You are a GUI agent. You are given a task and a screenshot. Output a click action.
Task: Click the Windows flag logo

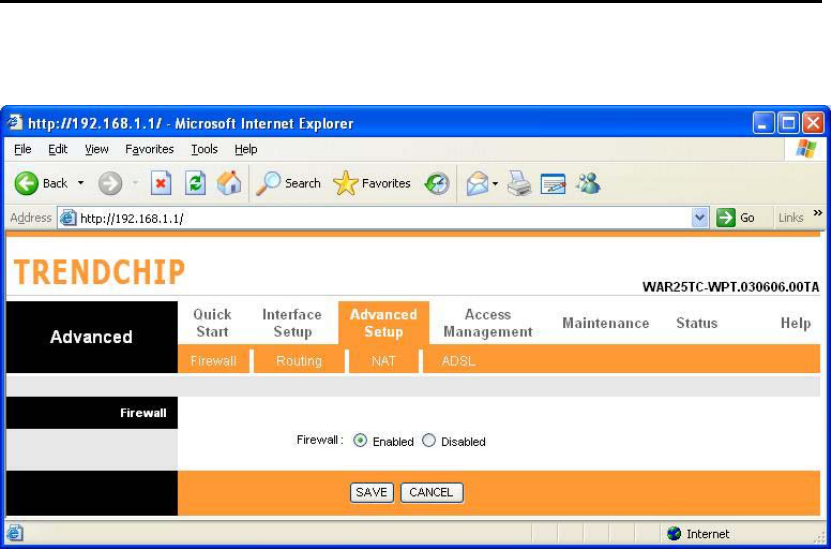pyautogui.click(x=806, y=149)
